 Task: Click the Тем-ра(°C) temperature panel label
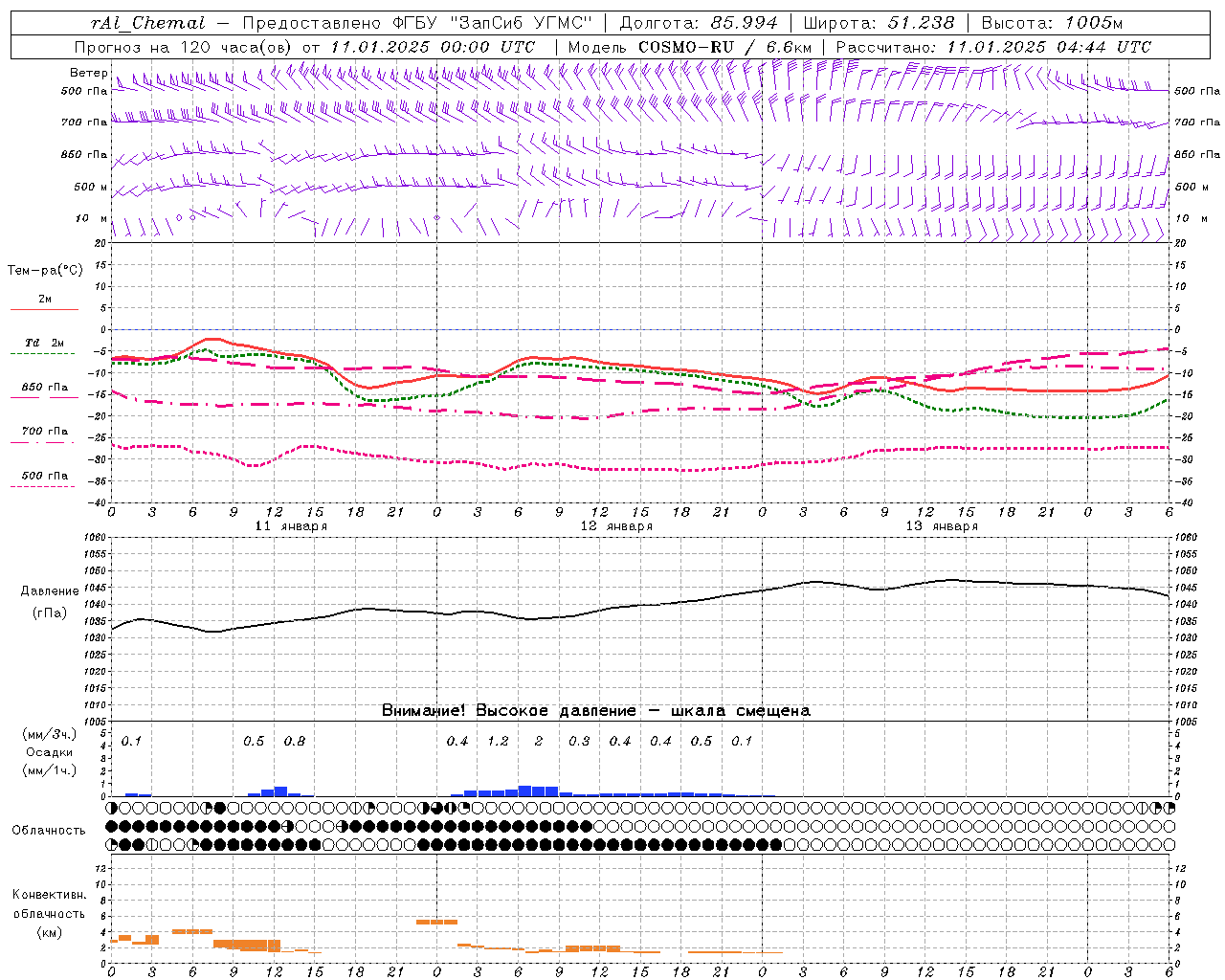click(x=45, y=271)
